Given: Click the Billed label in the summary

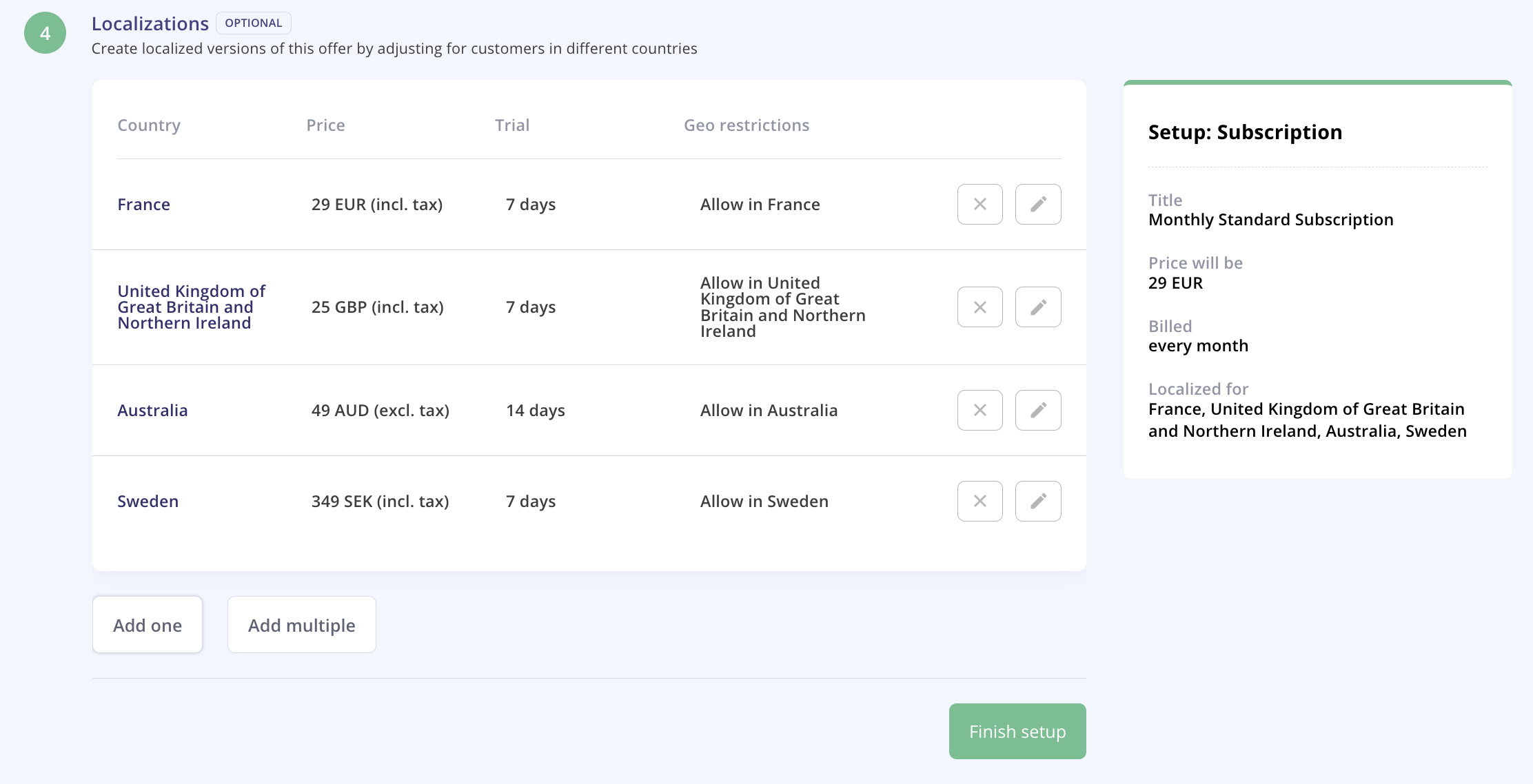Looking at the screenshot, I should tap(1170, 327).
